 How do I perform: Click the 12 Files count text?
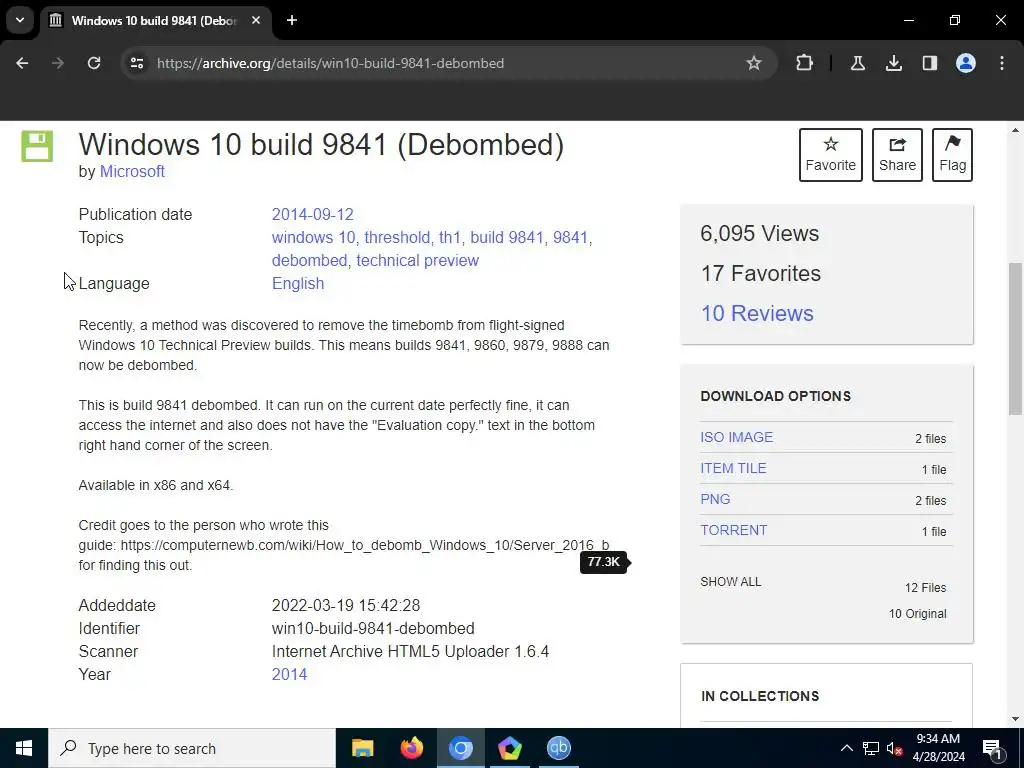click(x=925, y=588)
